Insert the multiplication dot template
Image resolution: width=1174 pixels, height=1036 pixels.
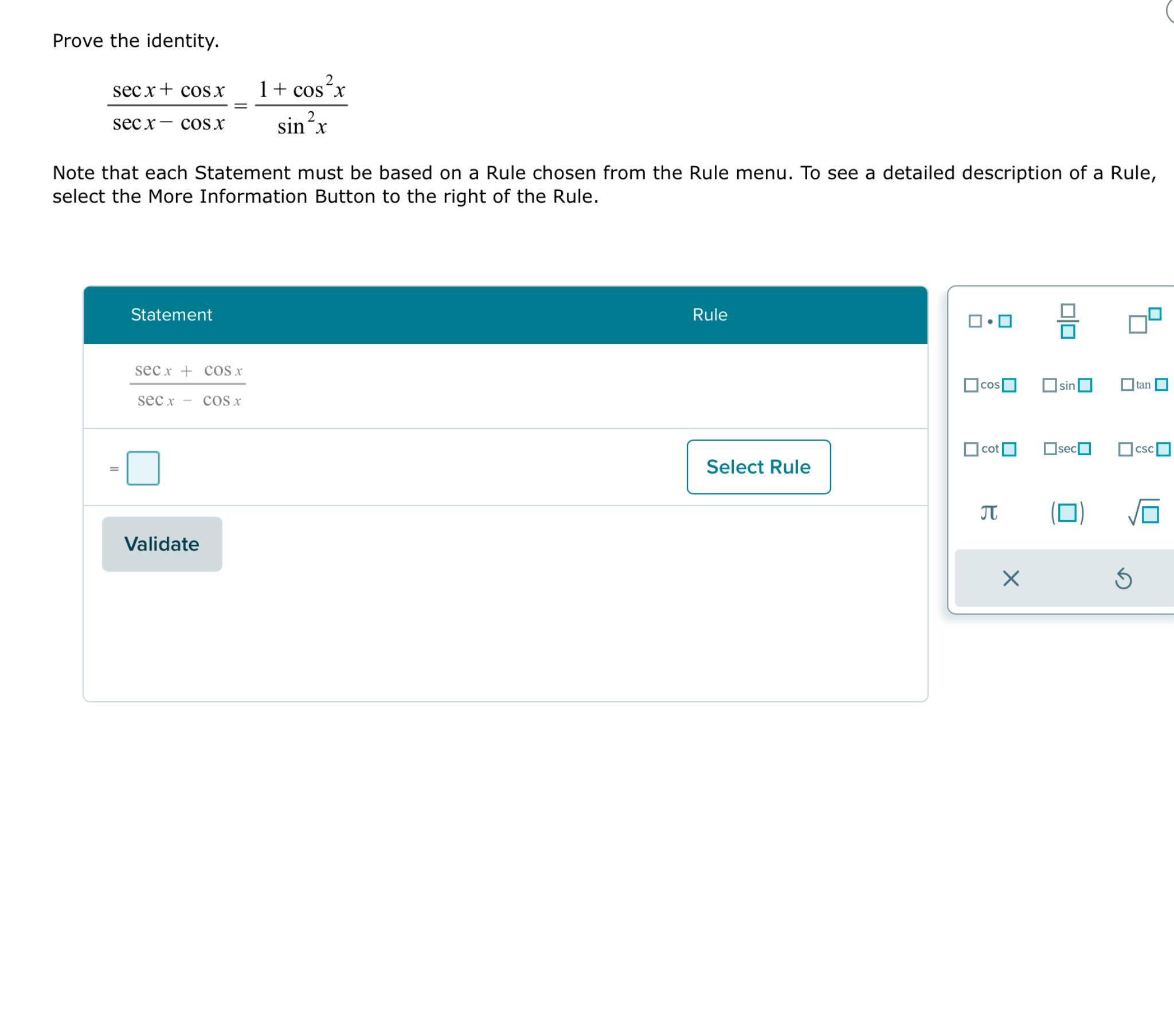pos(991,322)
